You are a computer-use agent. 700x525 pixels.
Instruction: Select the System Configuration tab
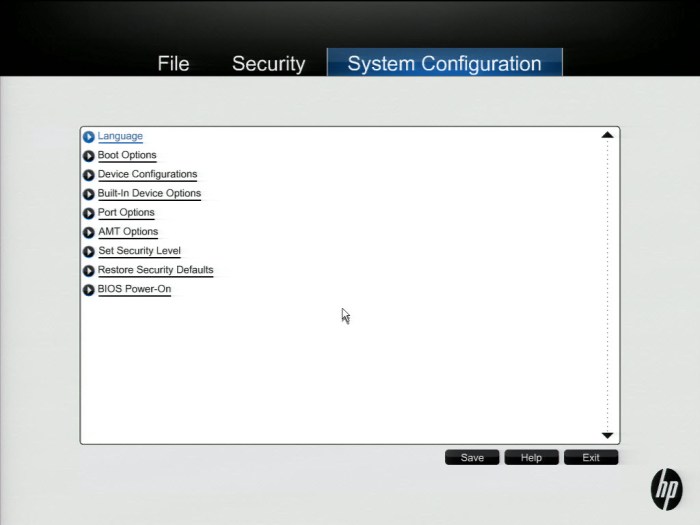point(444,63)
